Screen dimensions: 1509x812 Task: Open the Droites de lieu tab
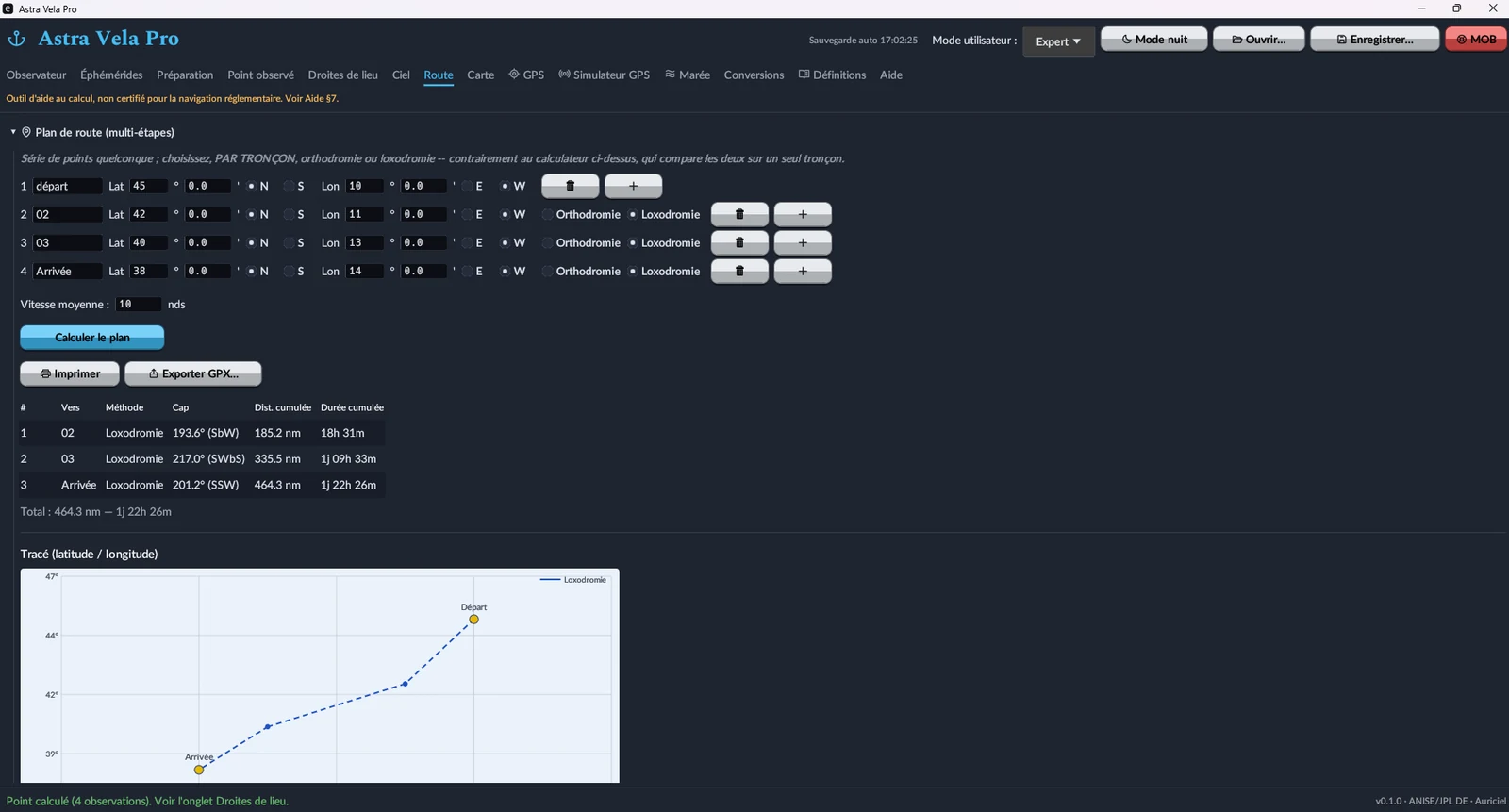(342, 75)
